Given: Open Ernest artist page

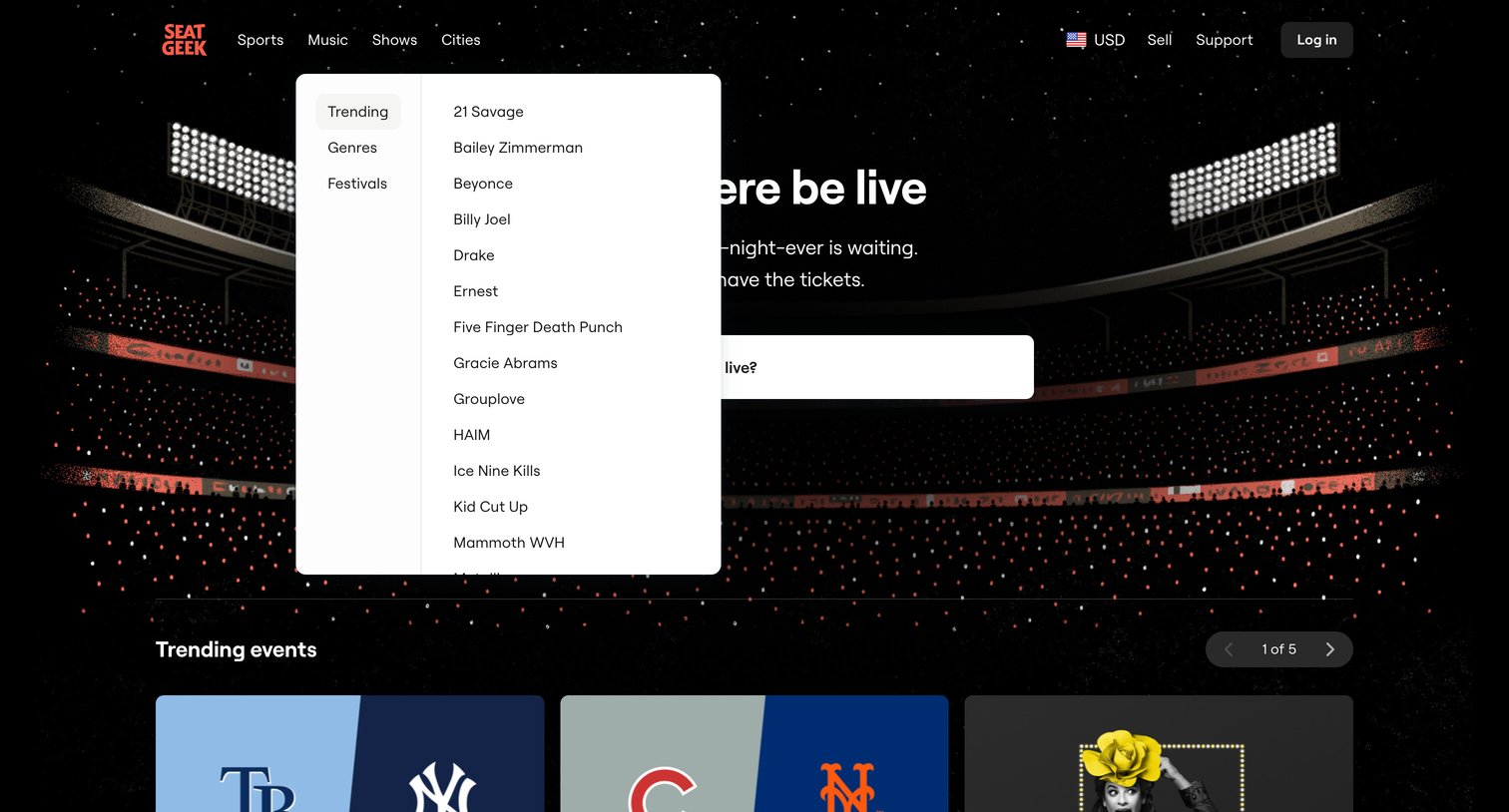Looking at the screenshot, I should coord(475,291).
